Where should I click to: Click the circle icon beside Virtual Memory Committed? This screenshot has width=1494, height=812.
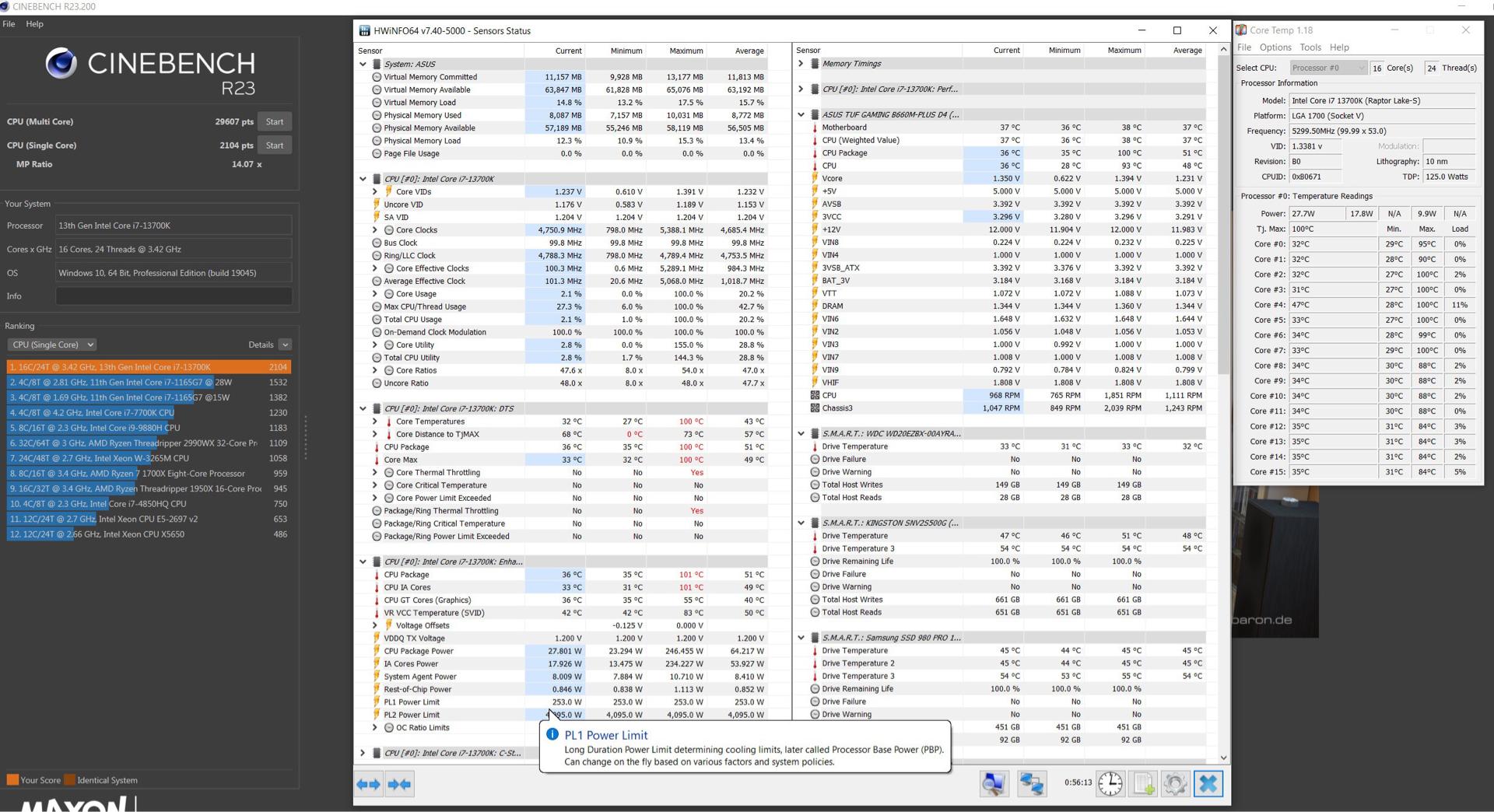click(x=377, y=77)
